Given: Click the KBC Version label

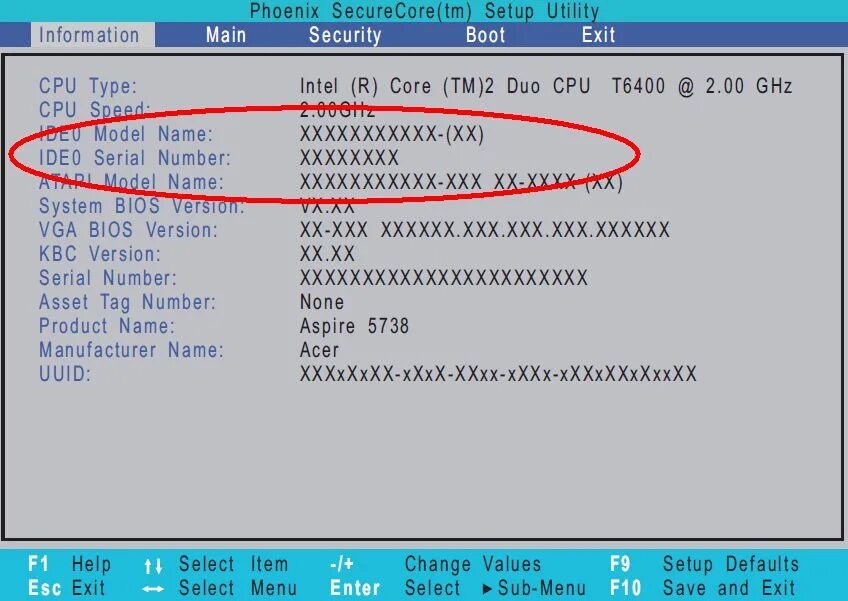Looking at the screenshot, I should point(100,254).
